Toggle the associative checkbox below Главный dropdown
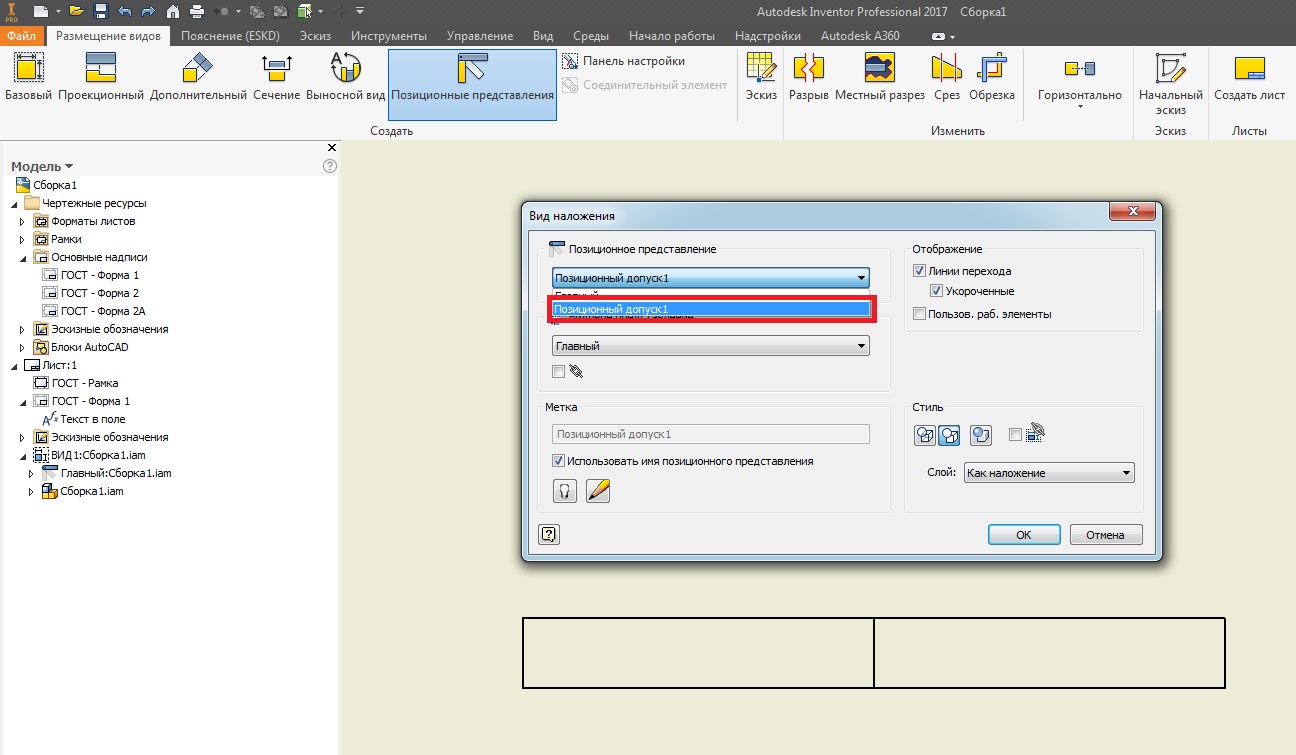The image size is (1296, 755). coord(558,371)
